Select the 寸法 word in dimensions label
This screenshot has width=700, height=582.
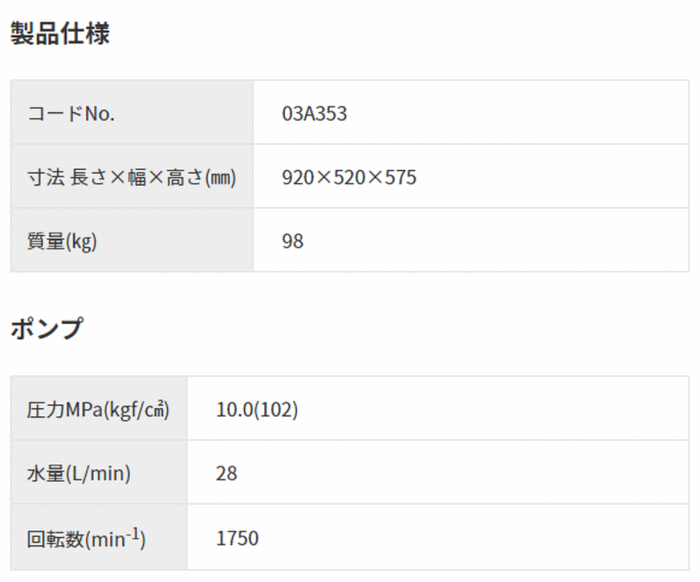pyautogui.click(x=45, y=177)
